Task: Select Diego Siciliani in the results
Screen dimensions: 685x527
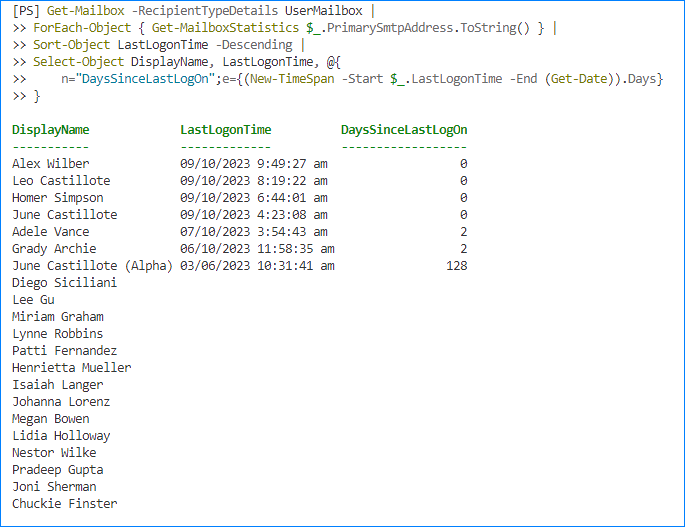Action: pos(64,282)
